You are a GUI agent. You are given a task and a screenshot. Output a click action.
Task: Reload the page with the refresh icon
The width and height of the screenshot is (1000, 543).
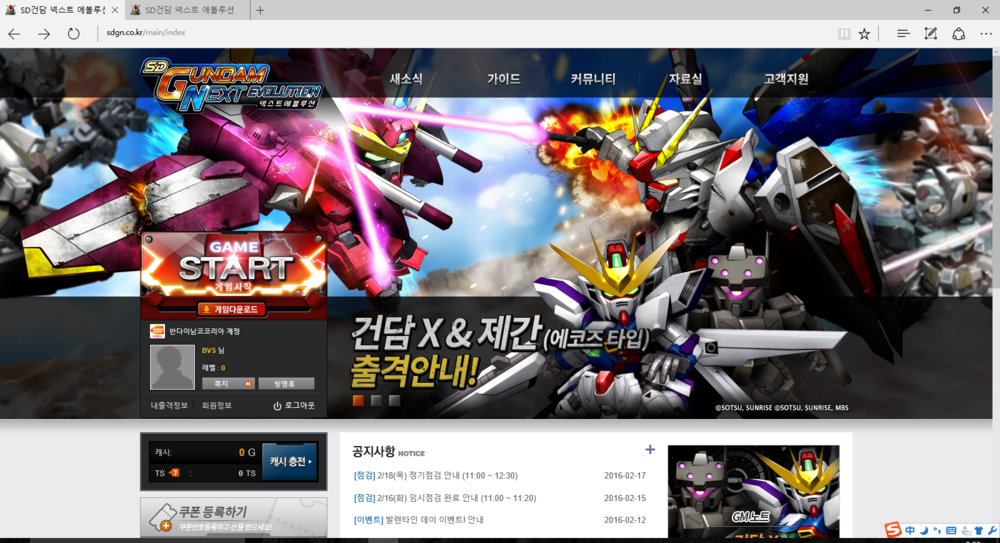pos(73,34)
